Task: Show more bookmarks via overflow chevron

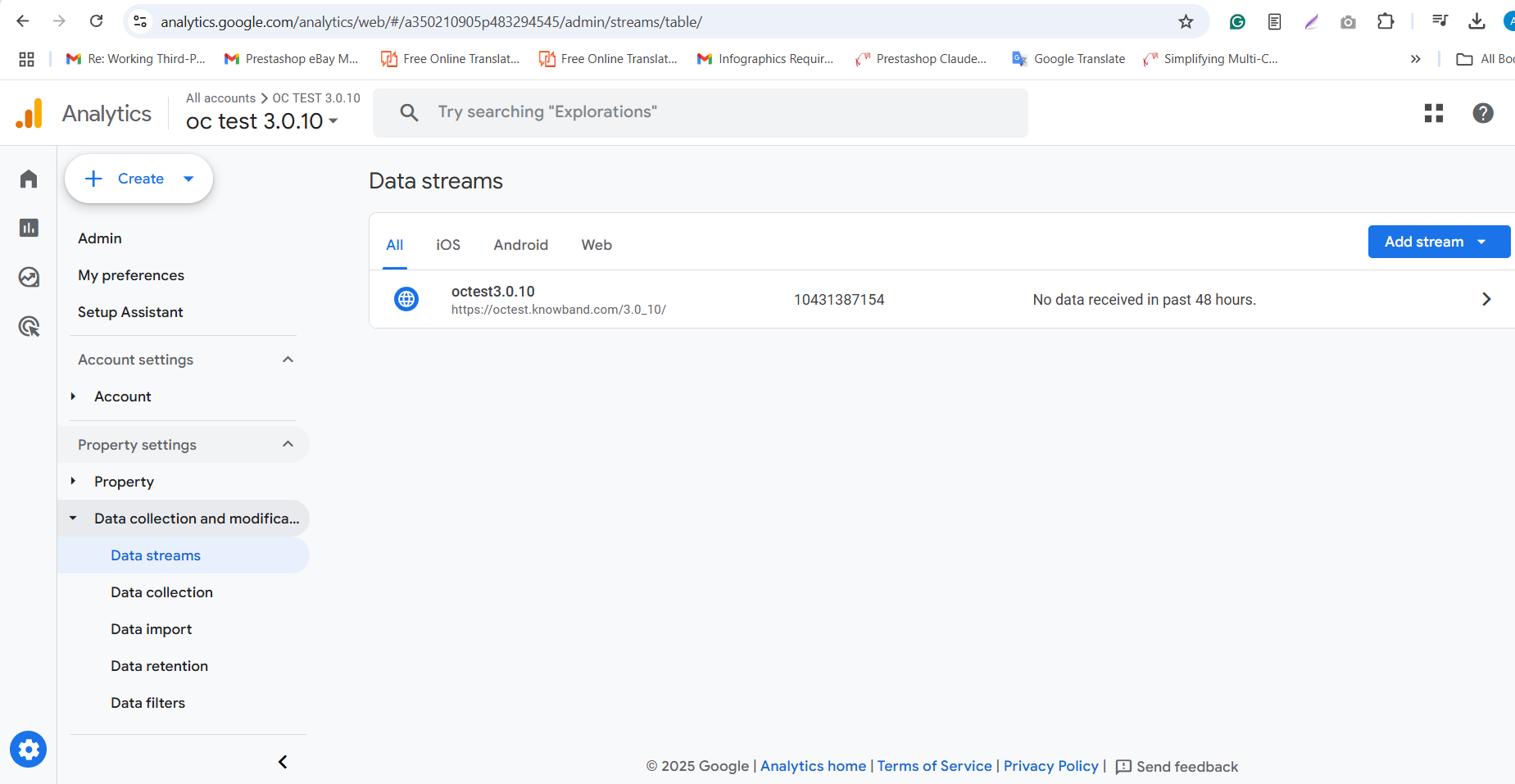Action: pyautogui.click(x=1415, y=59)
